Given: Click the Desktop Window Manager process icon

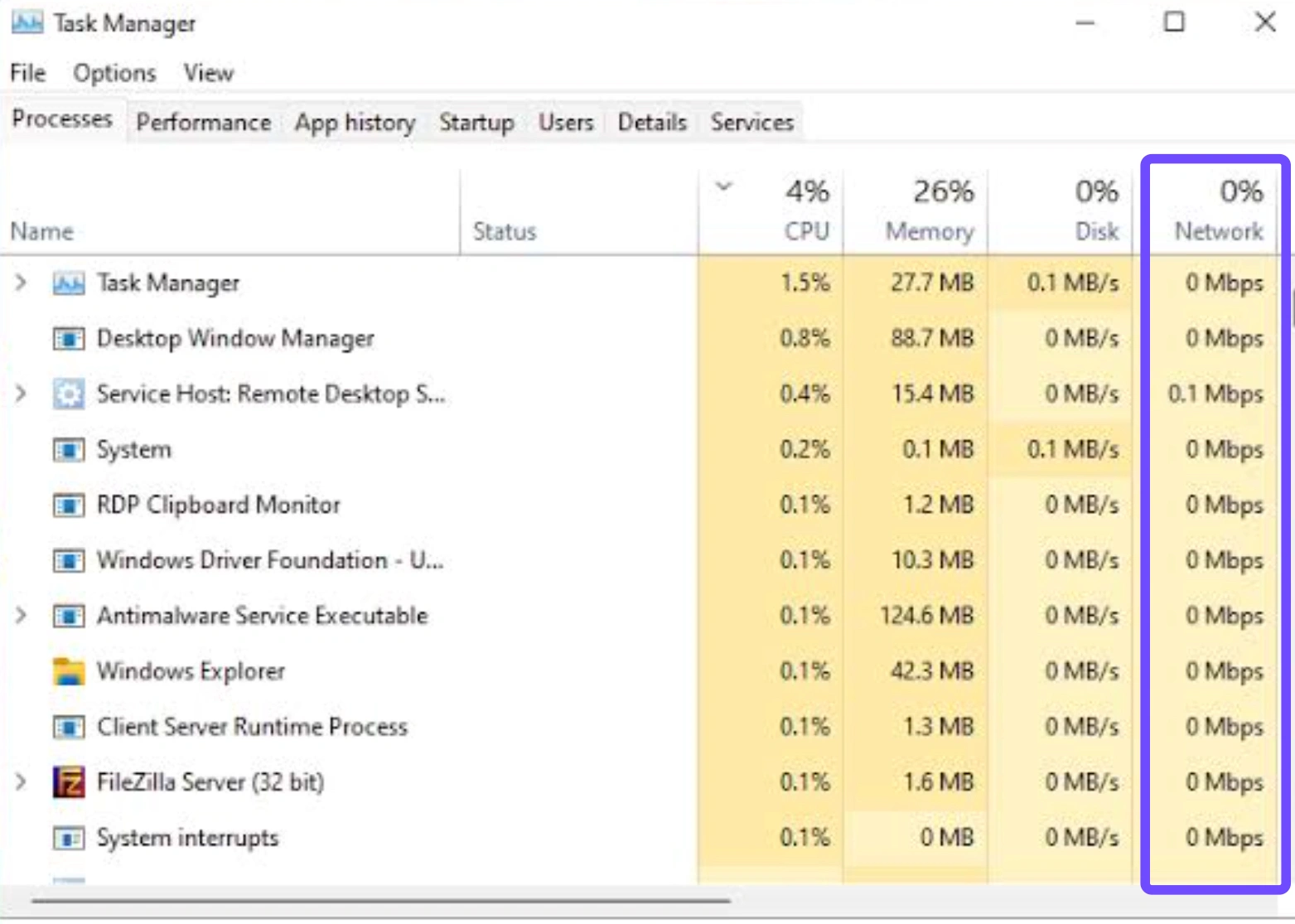Looking at the screenshot, I should click(68, 339).
